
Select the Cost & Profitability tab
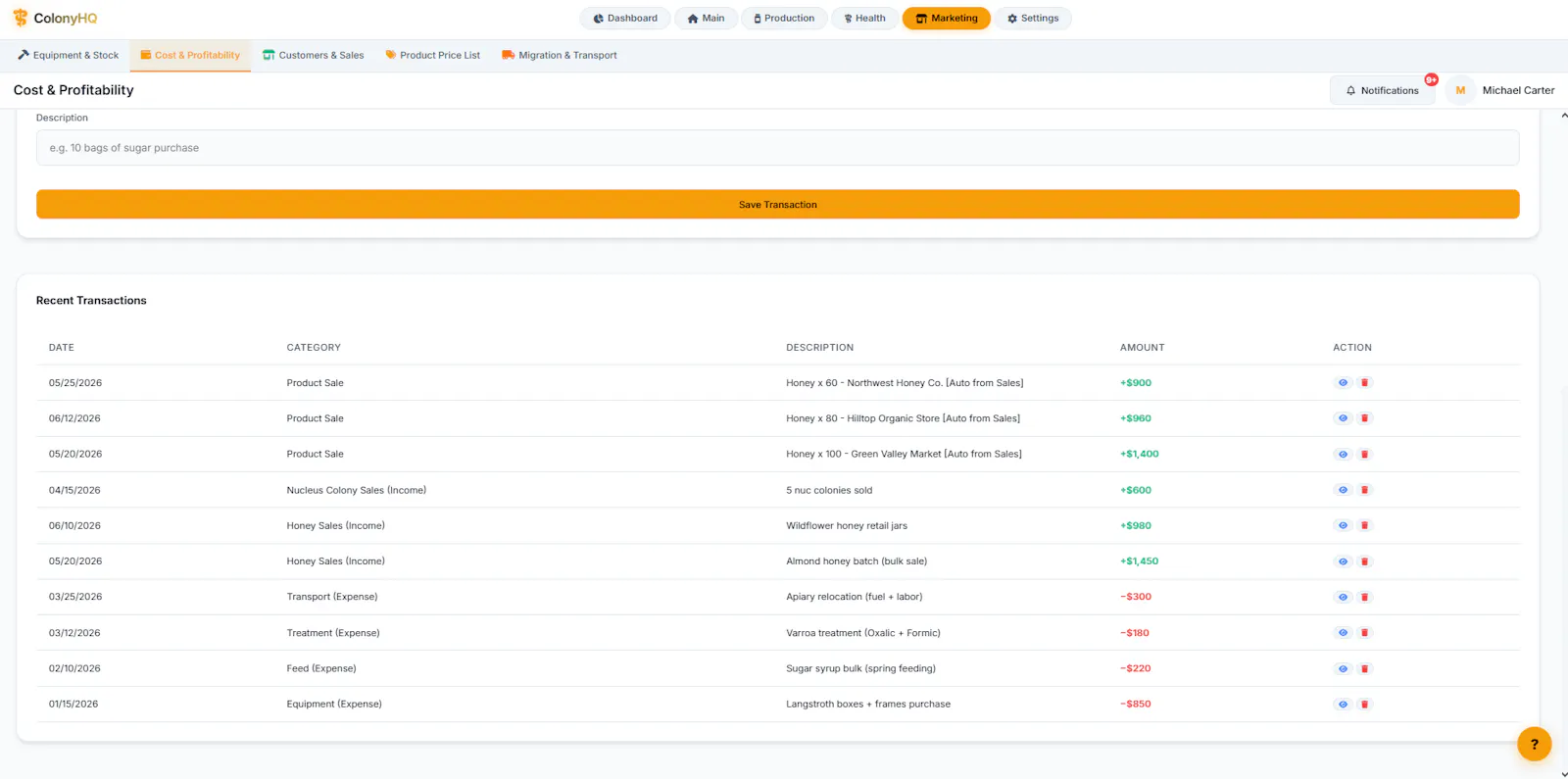tap(190, 56)
